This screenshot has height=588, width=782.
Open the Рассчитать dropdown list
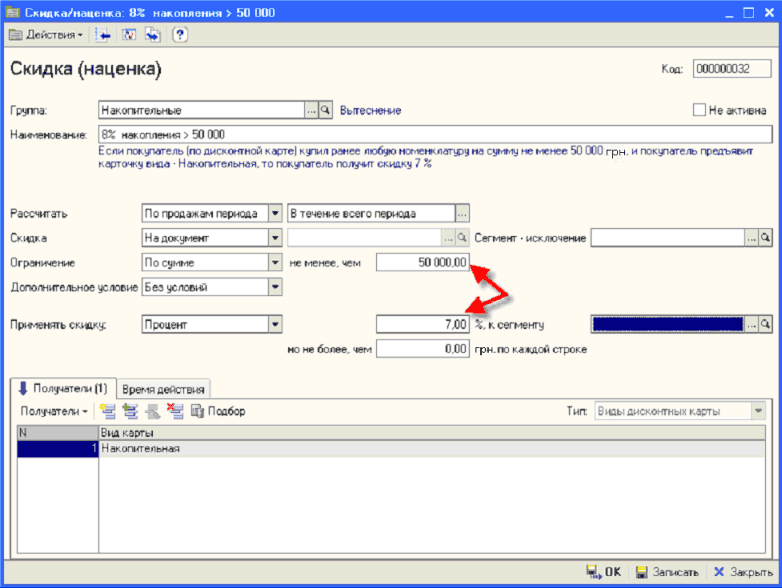click(x=274, y=214)
